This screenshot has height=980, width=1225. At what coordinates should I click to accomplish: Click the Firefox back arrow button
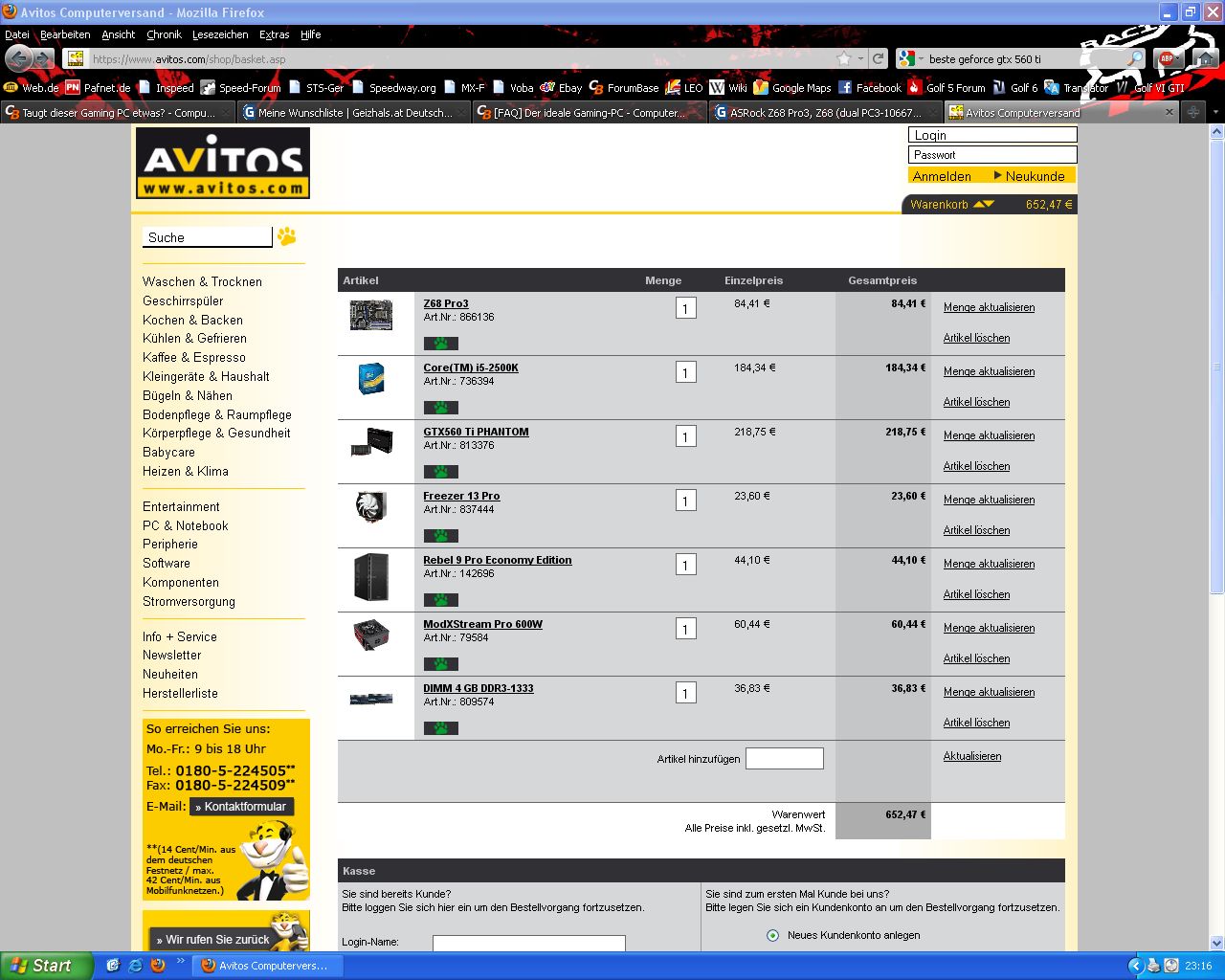click(18, 58)
